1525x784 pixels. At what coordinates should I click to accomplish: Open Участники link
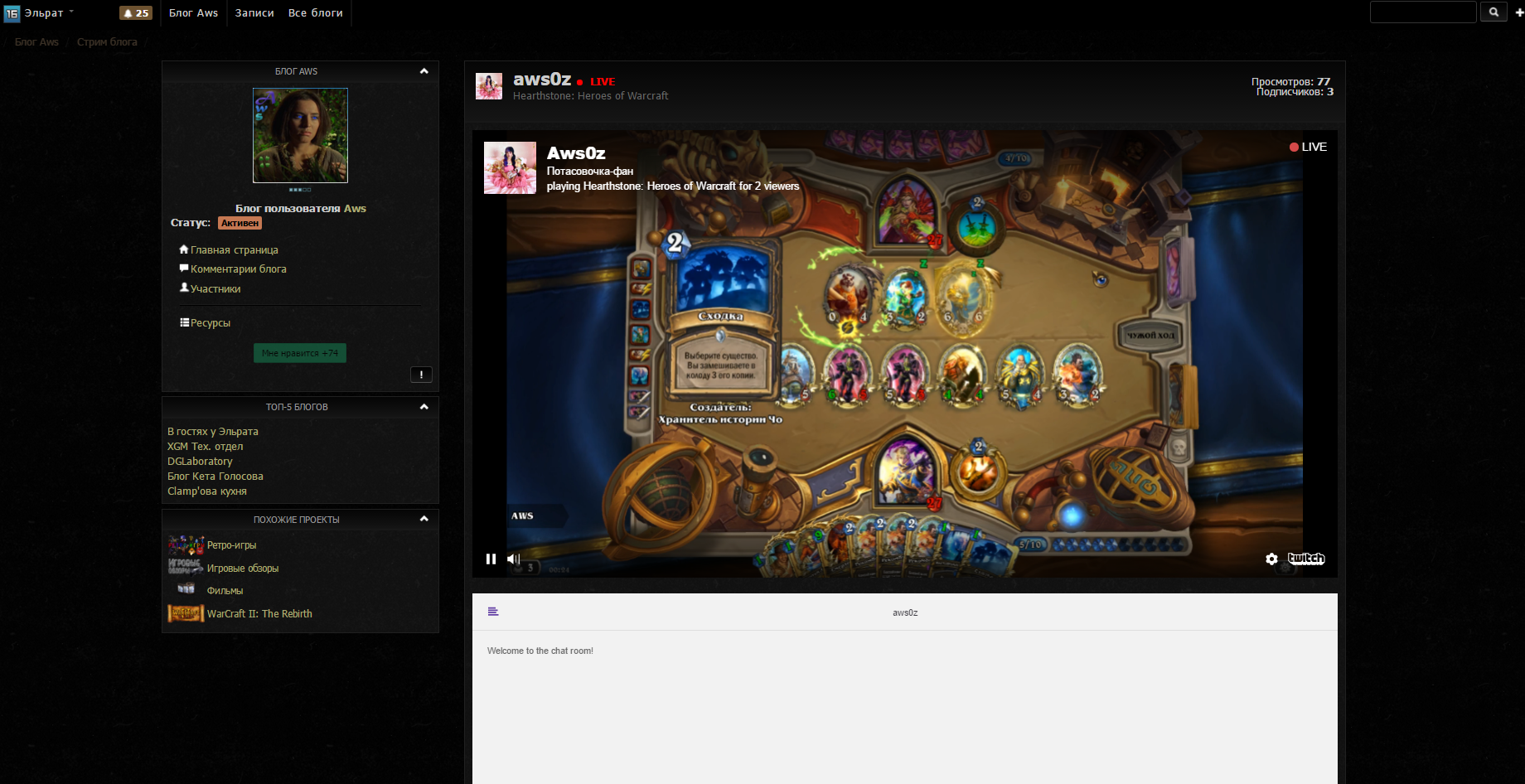(215, 289)
